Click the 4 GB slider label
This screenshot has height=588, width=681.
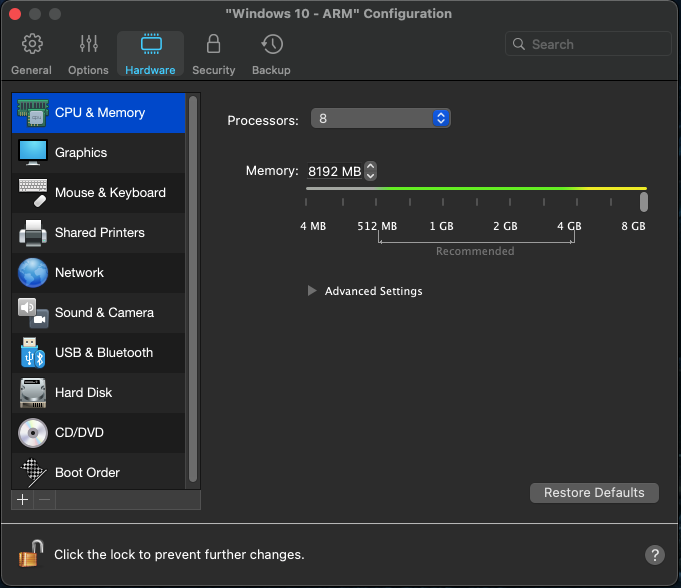click(x=569, y=226)
